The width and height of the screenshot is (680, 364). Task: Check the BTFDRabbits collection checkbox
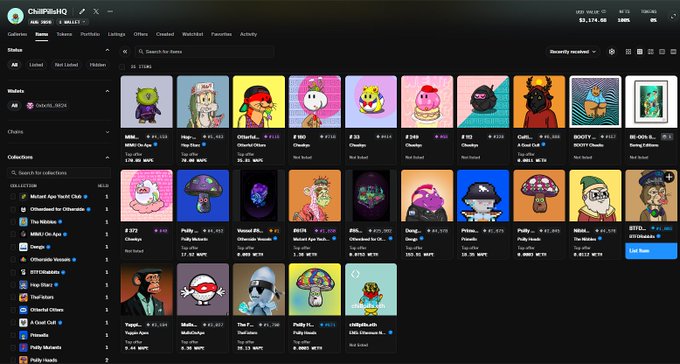[13, 272]
